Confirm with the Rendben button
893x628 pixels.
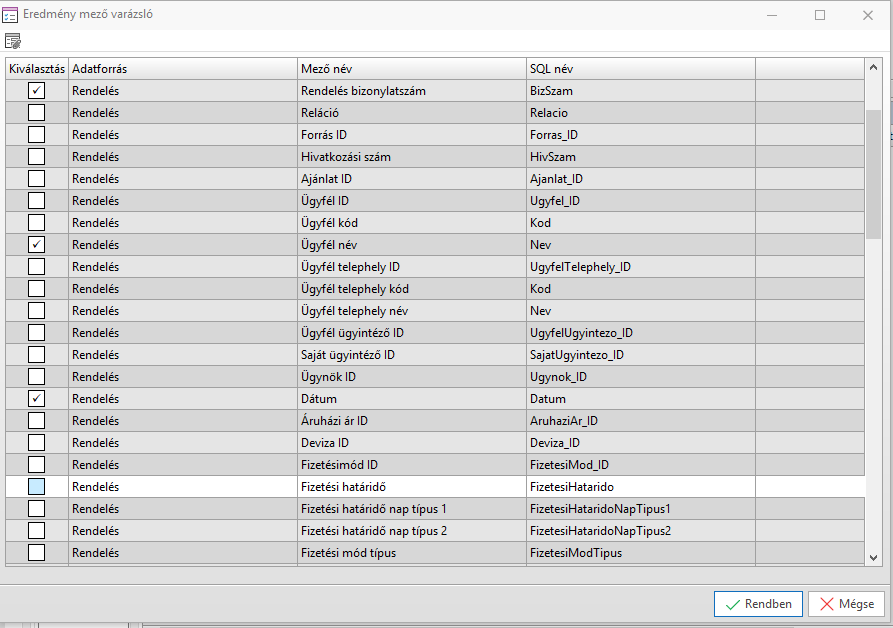click(758, 604)
